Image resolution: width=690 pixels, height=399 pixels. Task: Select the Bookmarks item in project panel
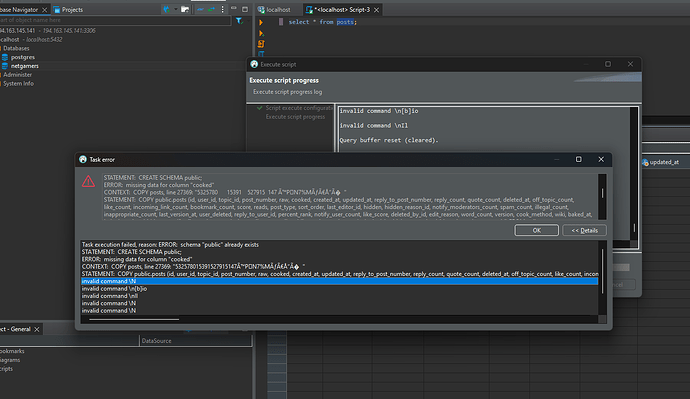(x=12, y=351)
